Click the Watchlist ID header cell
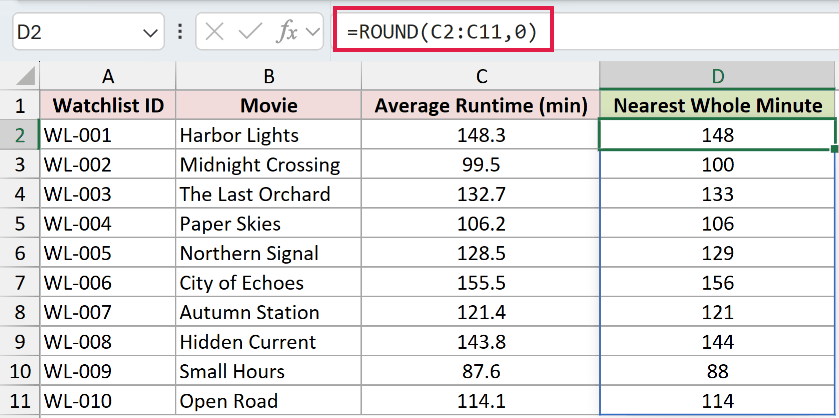The width and height of the screenshot is (839, 418). tap(108, 105)
